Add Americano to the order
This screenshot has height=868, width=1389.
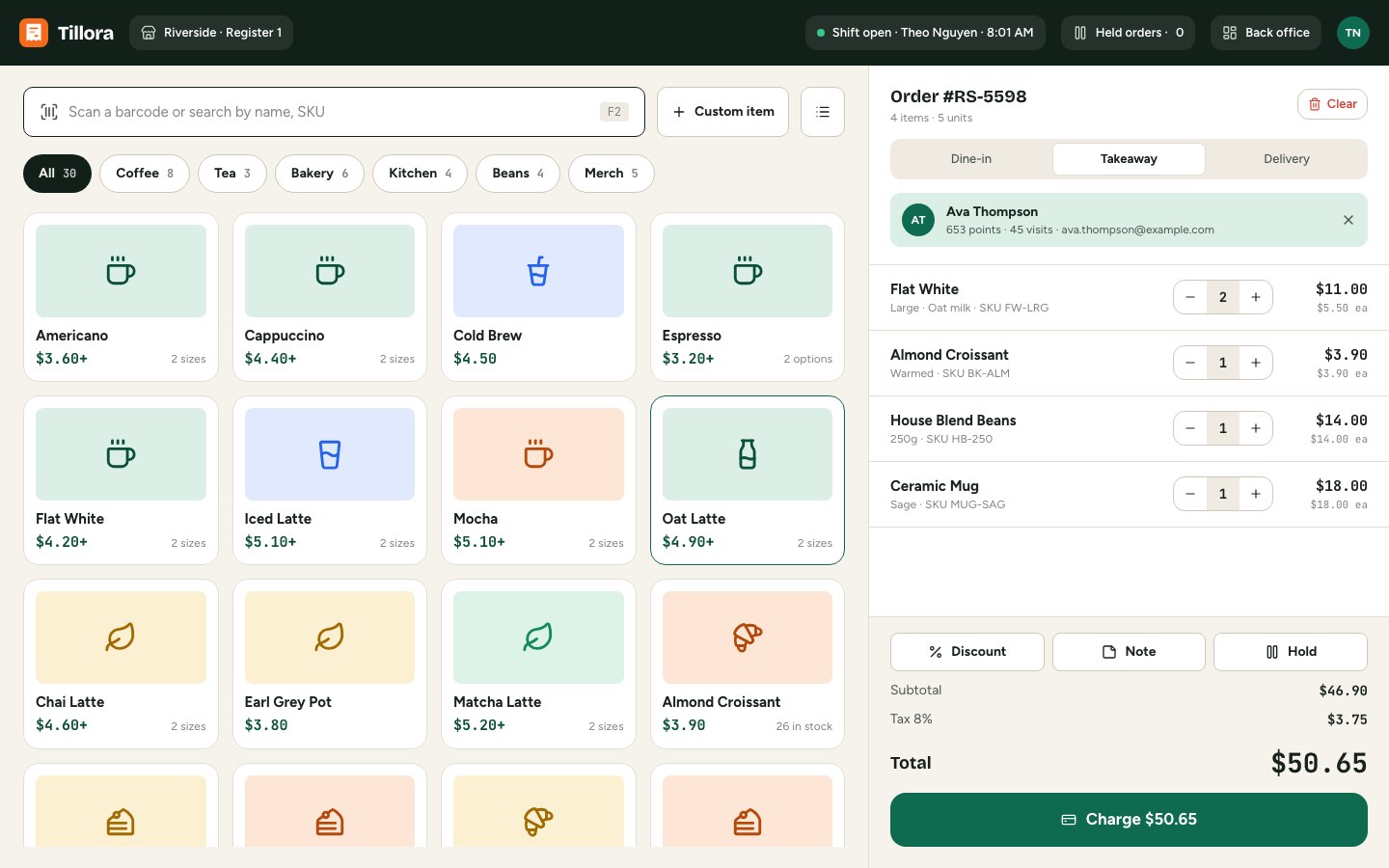click(121, 297)
